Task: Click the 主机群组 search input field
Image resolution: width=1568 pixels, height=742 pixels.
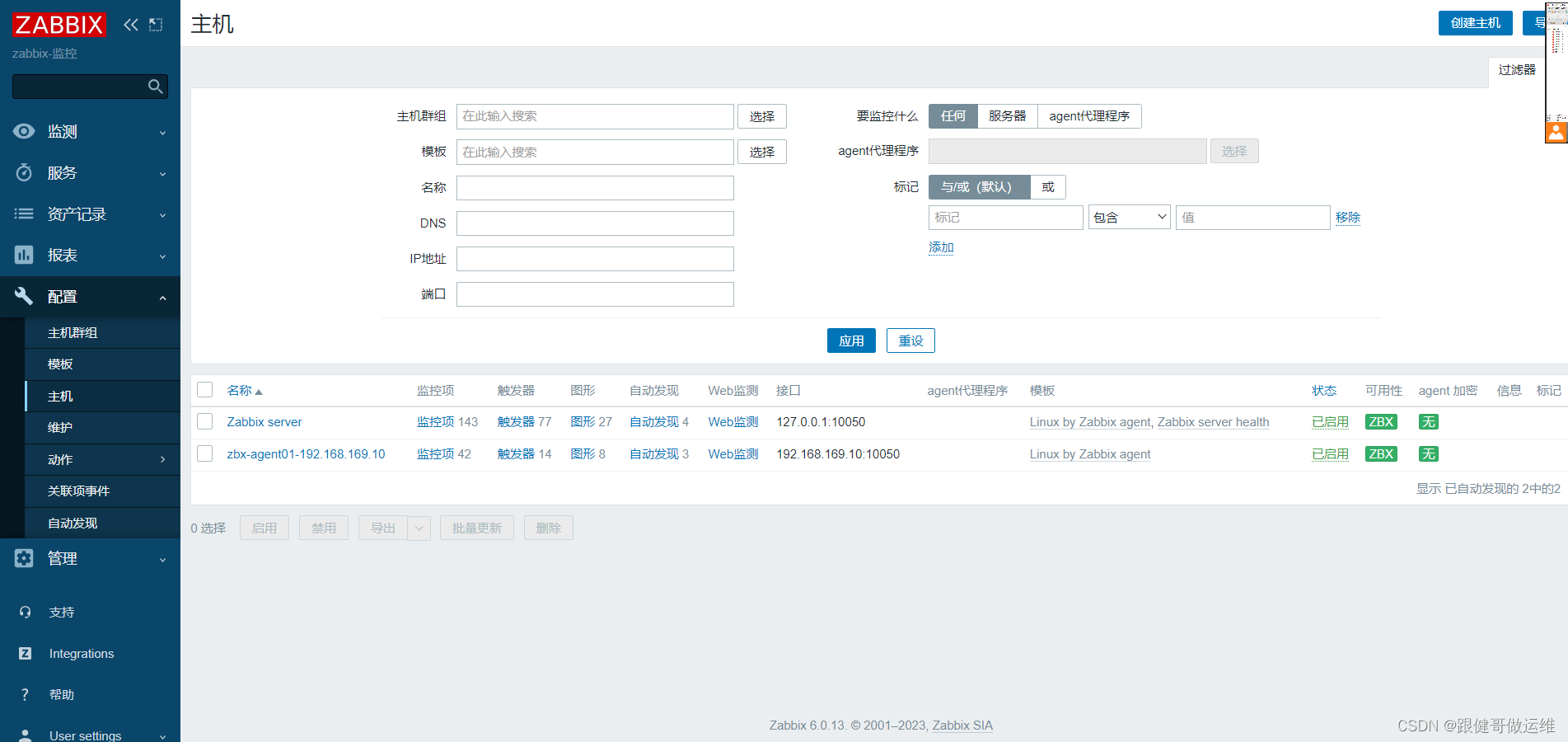Action: tap(595, 116)
